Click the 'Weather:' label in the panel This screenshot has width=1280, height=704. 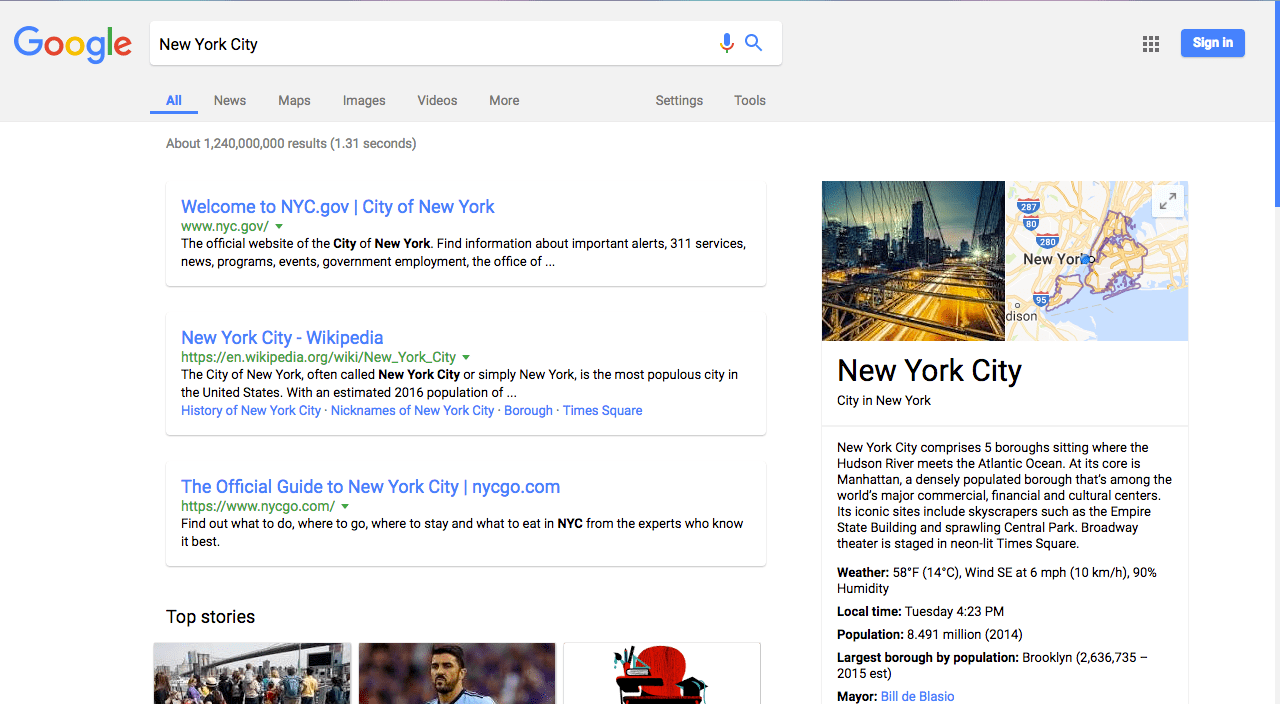863,573
